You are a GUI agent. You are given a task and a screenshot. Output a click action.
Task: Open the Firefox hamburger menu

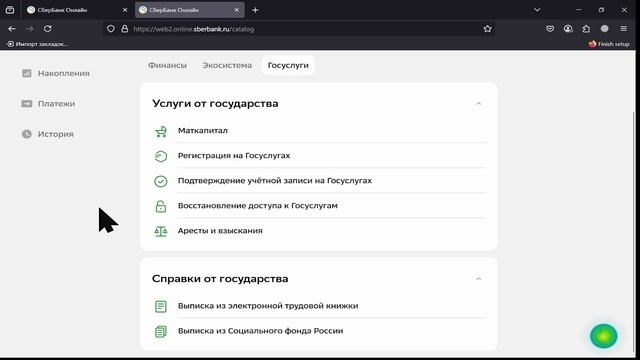pos(623,29)
